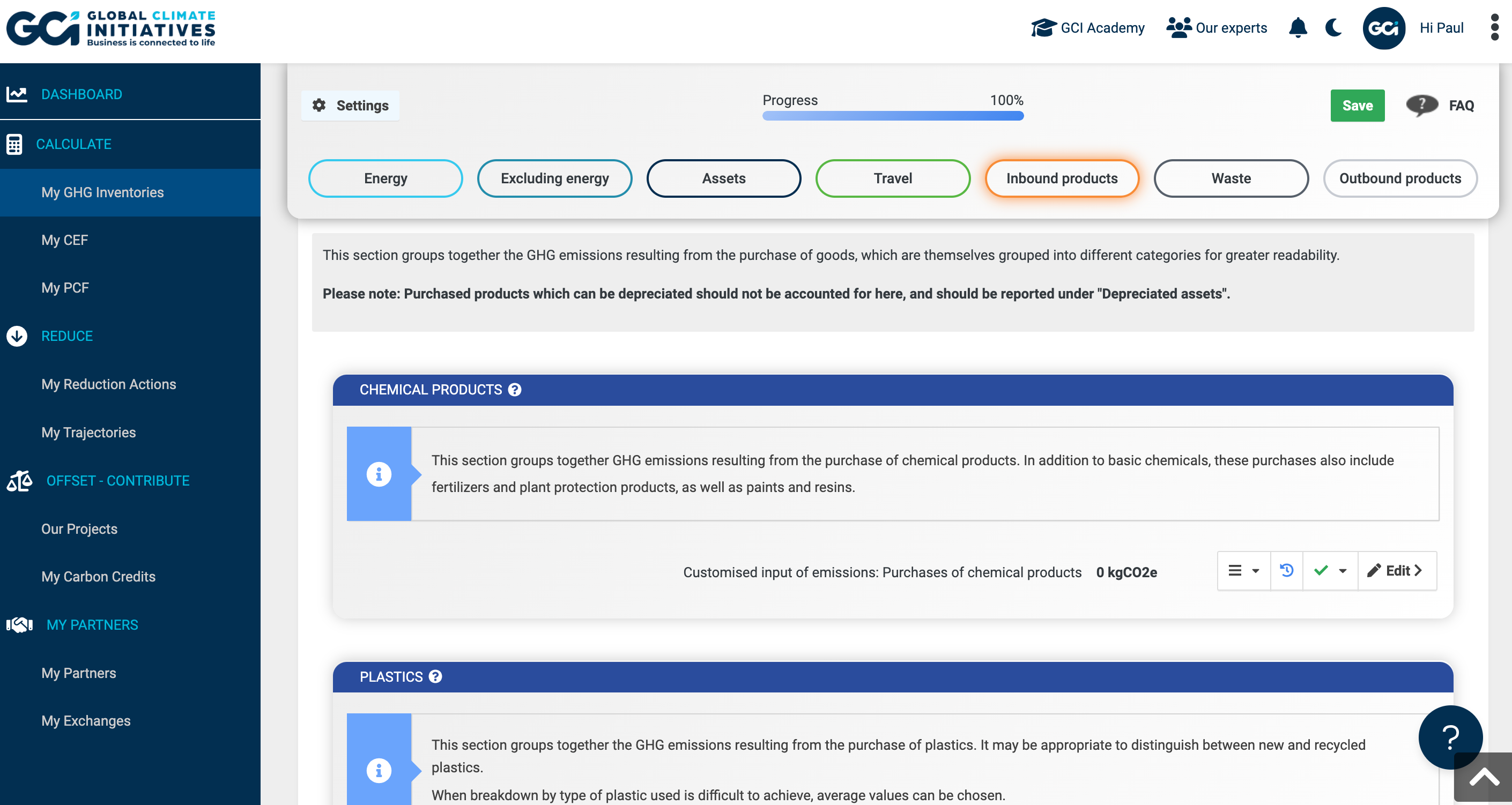Click the green Save button
1512x805 pixels.
click(1357, 106)
